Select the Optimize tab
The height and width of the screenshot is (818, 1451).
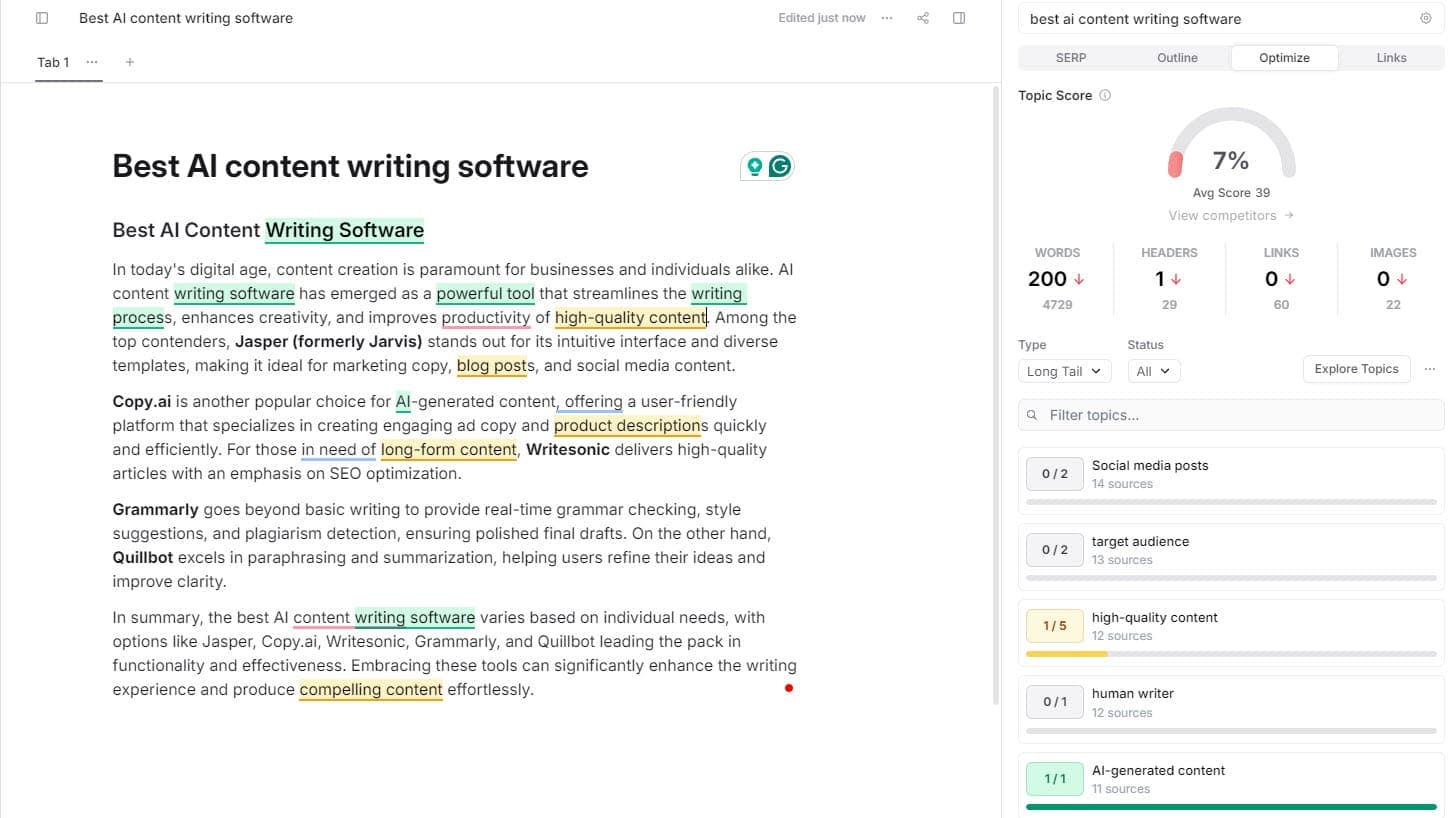tap(1284, 58)
